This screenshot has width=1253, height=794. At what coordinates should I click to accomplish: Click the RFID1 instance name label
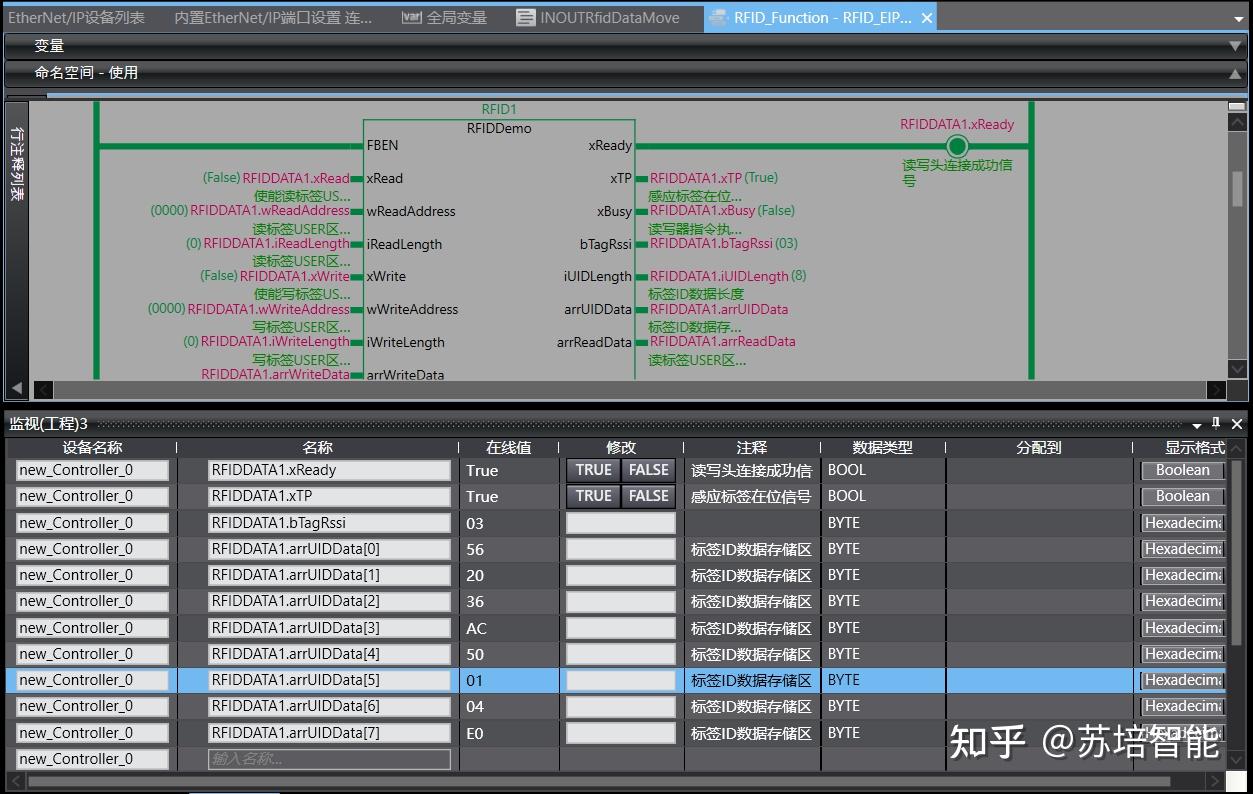click(499, 109)
